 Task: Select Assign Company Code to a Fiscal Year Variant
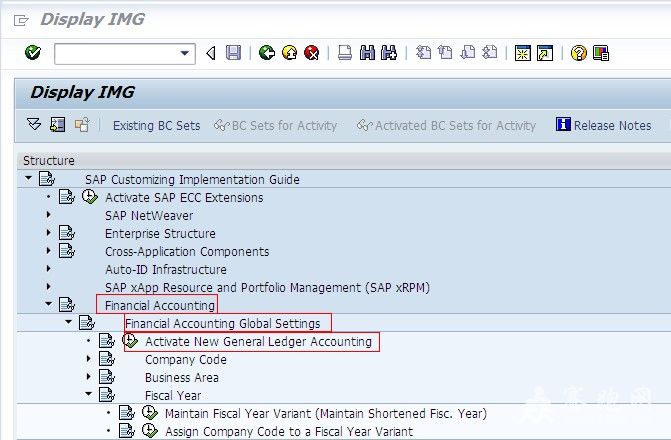tap(289, 431)
